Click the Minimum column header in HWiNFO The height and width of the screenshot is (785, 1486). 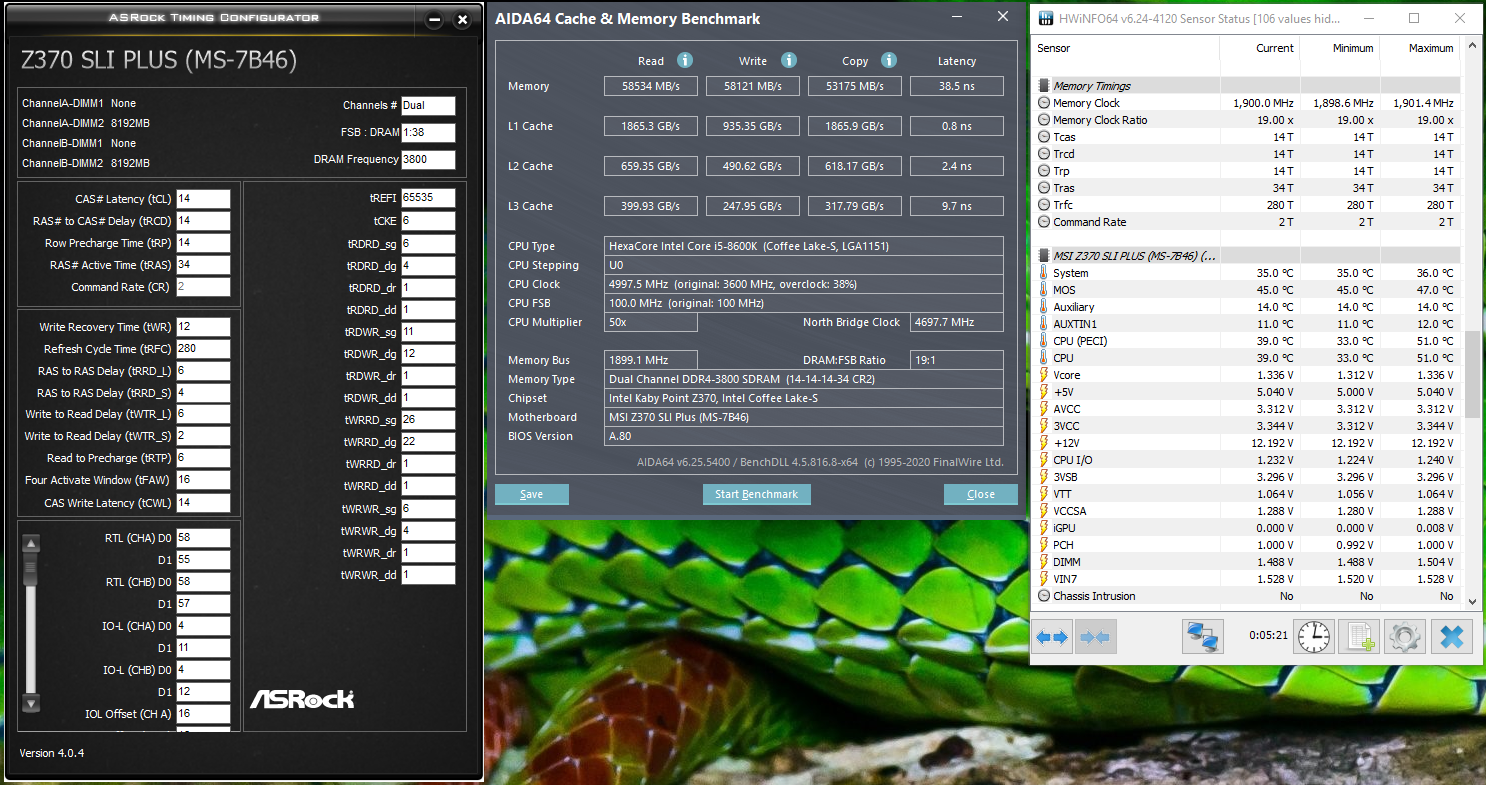click(1353, 48)
